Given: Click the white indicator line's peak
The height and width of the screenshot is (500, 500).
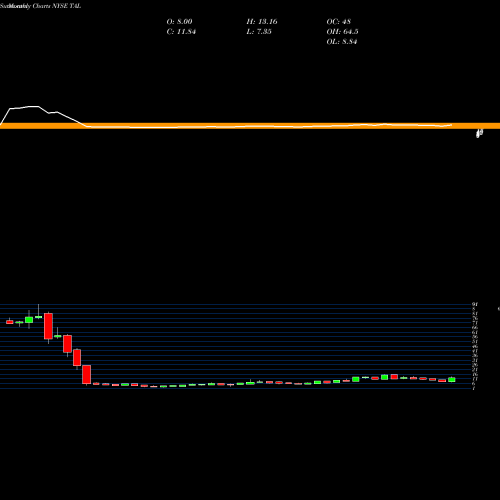Looking at the screenshot, I should pyautogui.click(x=33, y=107).
